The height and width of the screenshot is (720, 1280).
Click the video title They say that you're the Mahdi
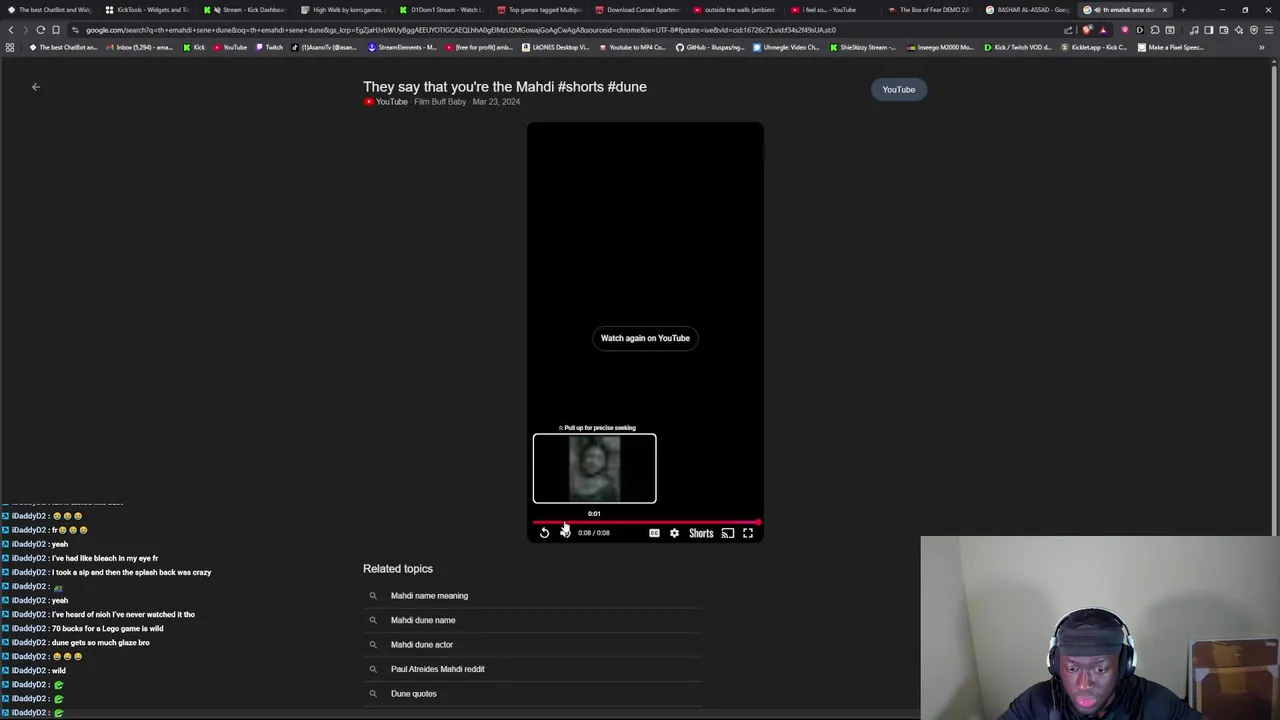pyautogui.click(x=505, y=87)
